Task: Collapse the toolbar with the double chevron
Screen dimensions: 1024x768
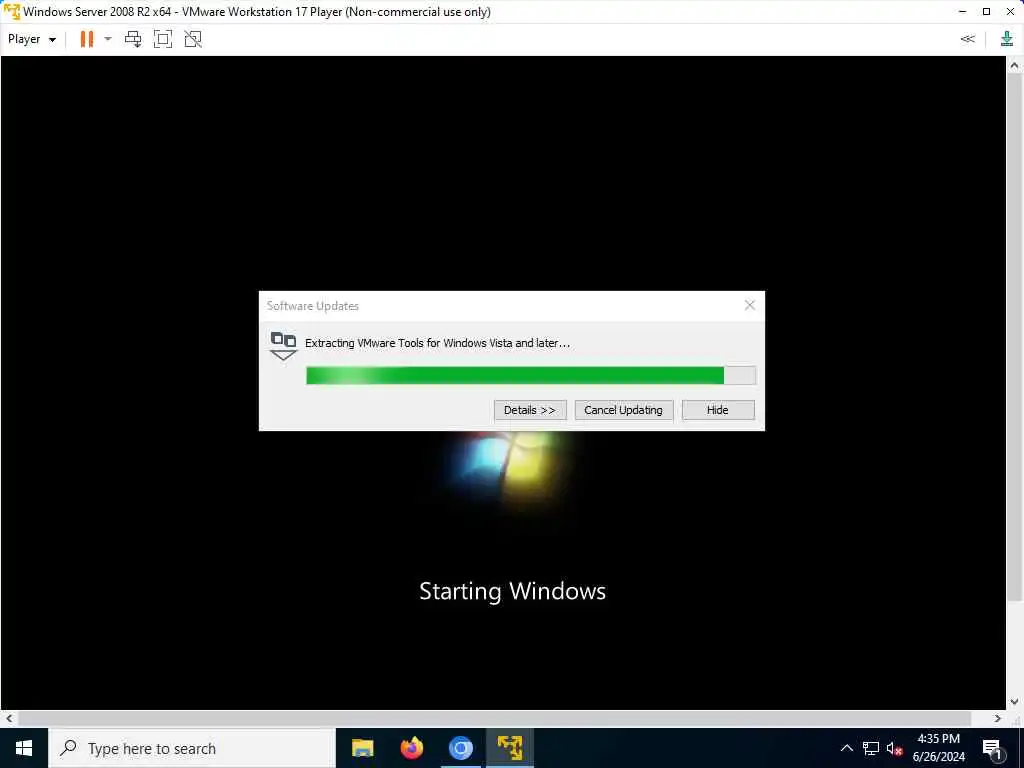Action: click(968, 39)
